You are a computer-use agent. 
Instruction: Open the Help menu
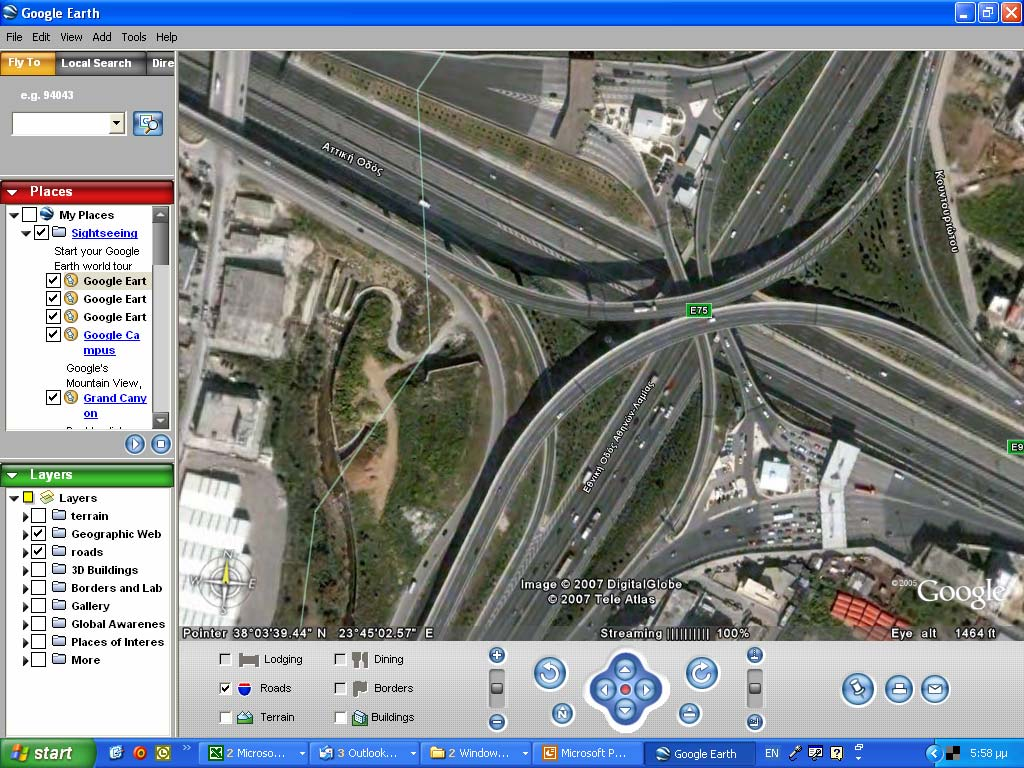tap(167, 37)
